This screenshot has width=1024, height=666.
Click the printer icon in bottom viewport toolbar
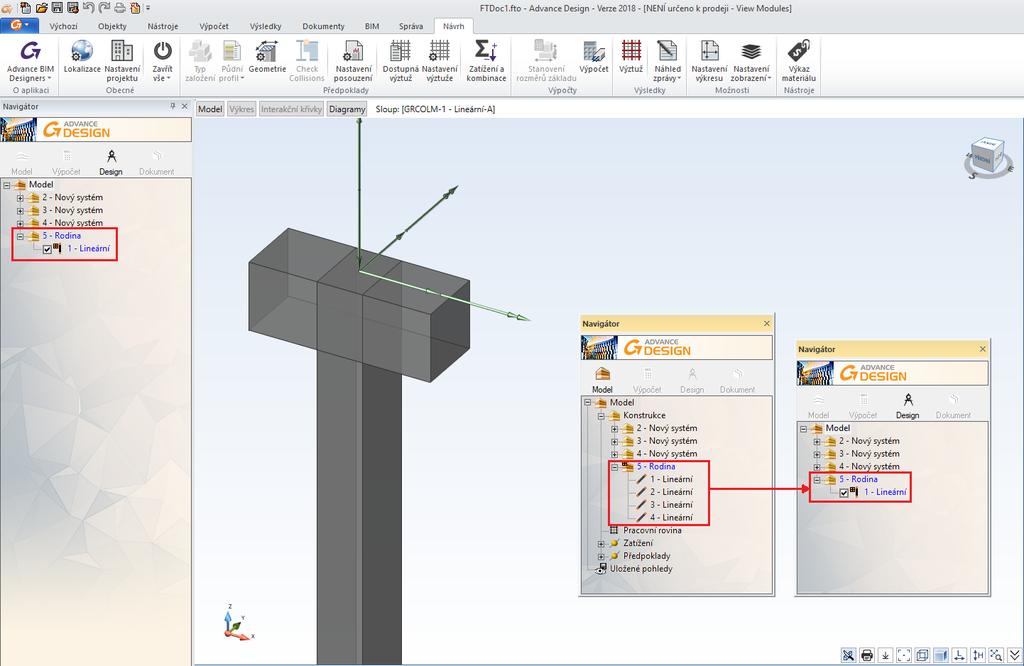pyautogui.click(x=867, y=655)
